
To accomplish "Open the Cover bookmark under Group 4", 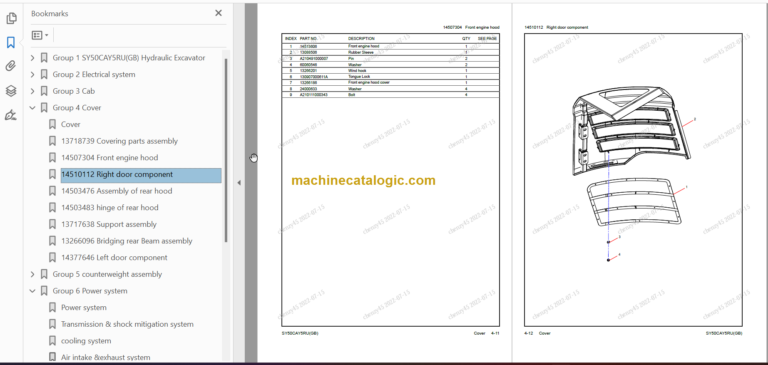I will [71, 124].
